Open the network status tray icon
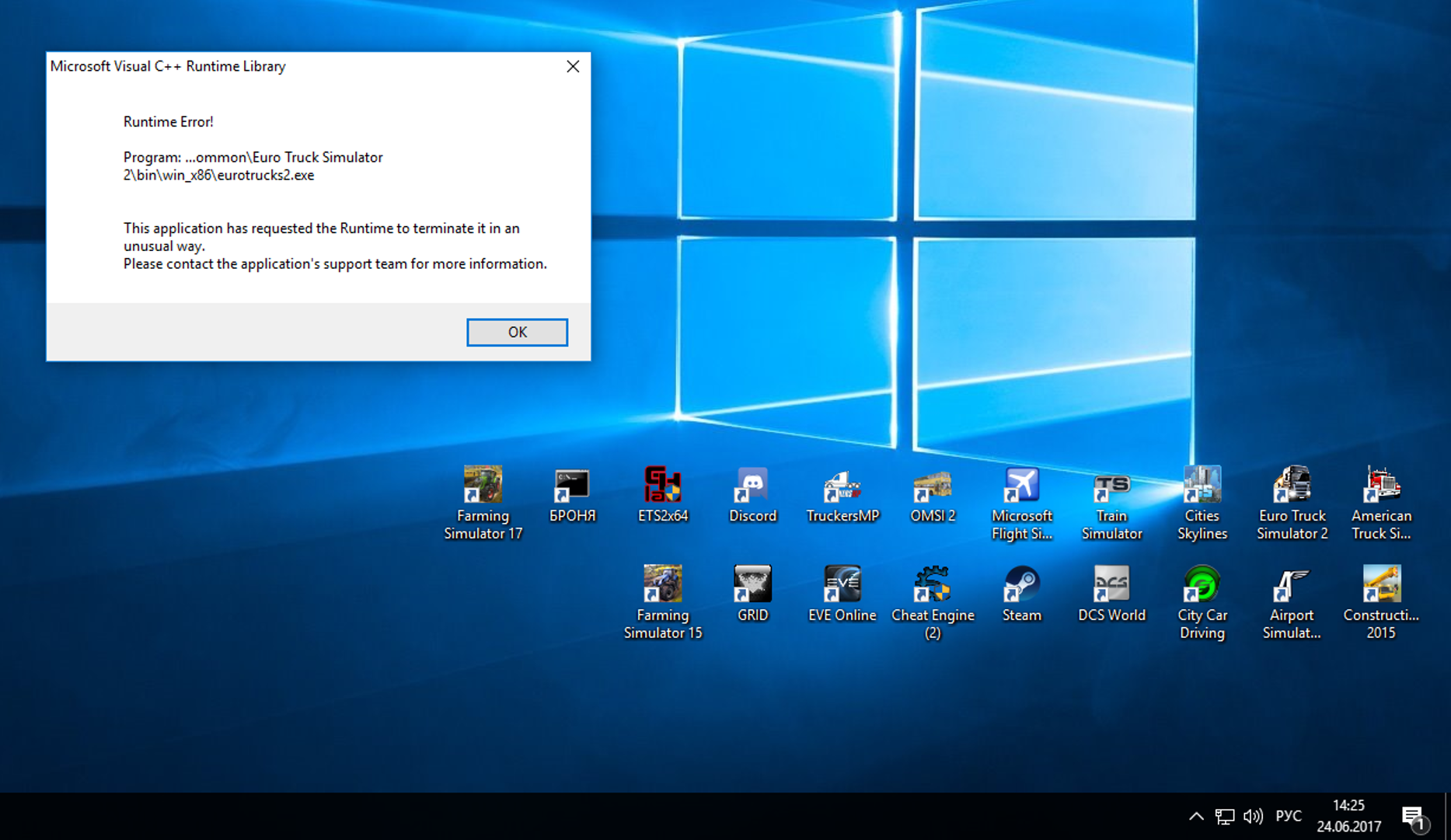Image resolution: width=1451 pixels, height=840 pixels. [1225, 816]
